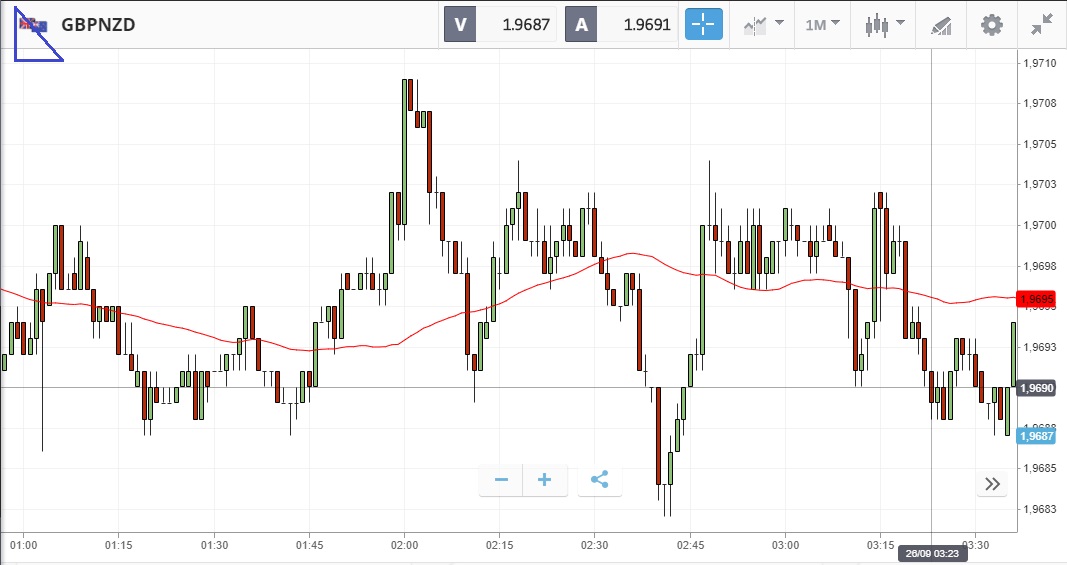The image size is (1067, 565).
Task: Toggle the crosshair cursor tool
Action: coord(704,25)
